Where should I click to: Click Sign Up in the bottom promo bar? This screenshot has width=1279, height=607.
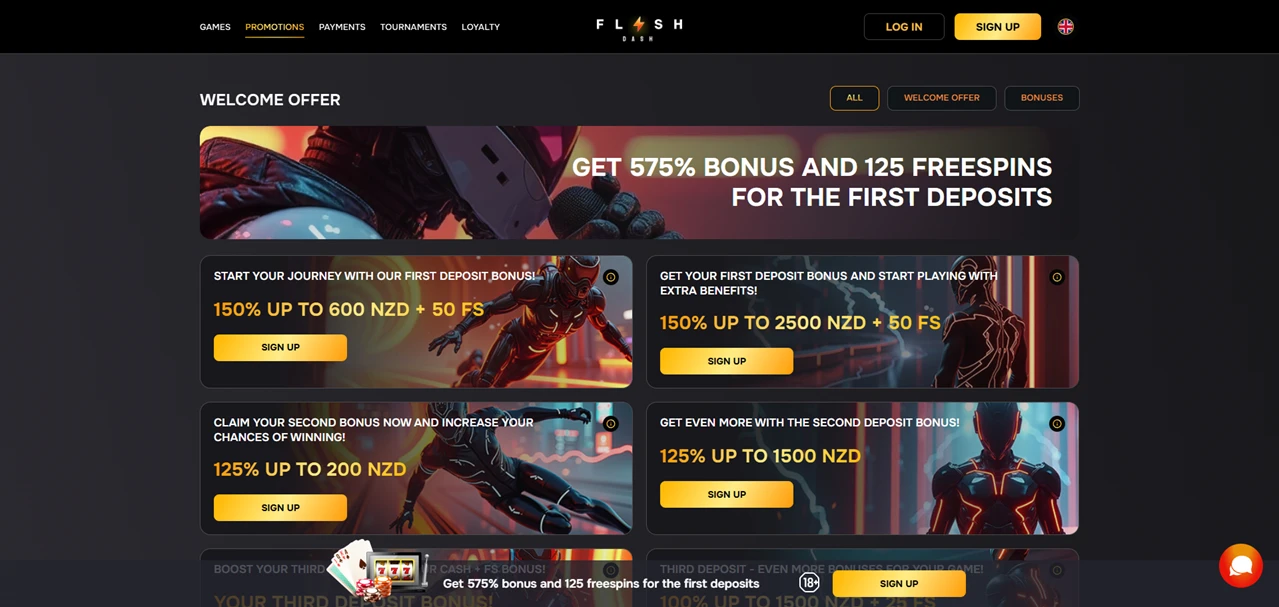[899, 584]
